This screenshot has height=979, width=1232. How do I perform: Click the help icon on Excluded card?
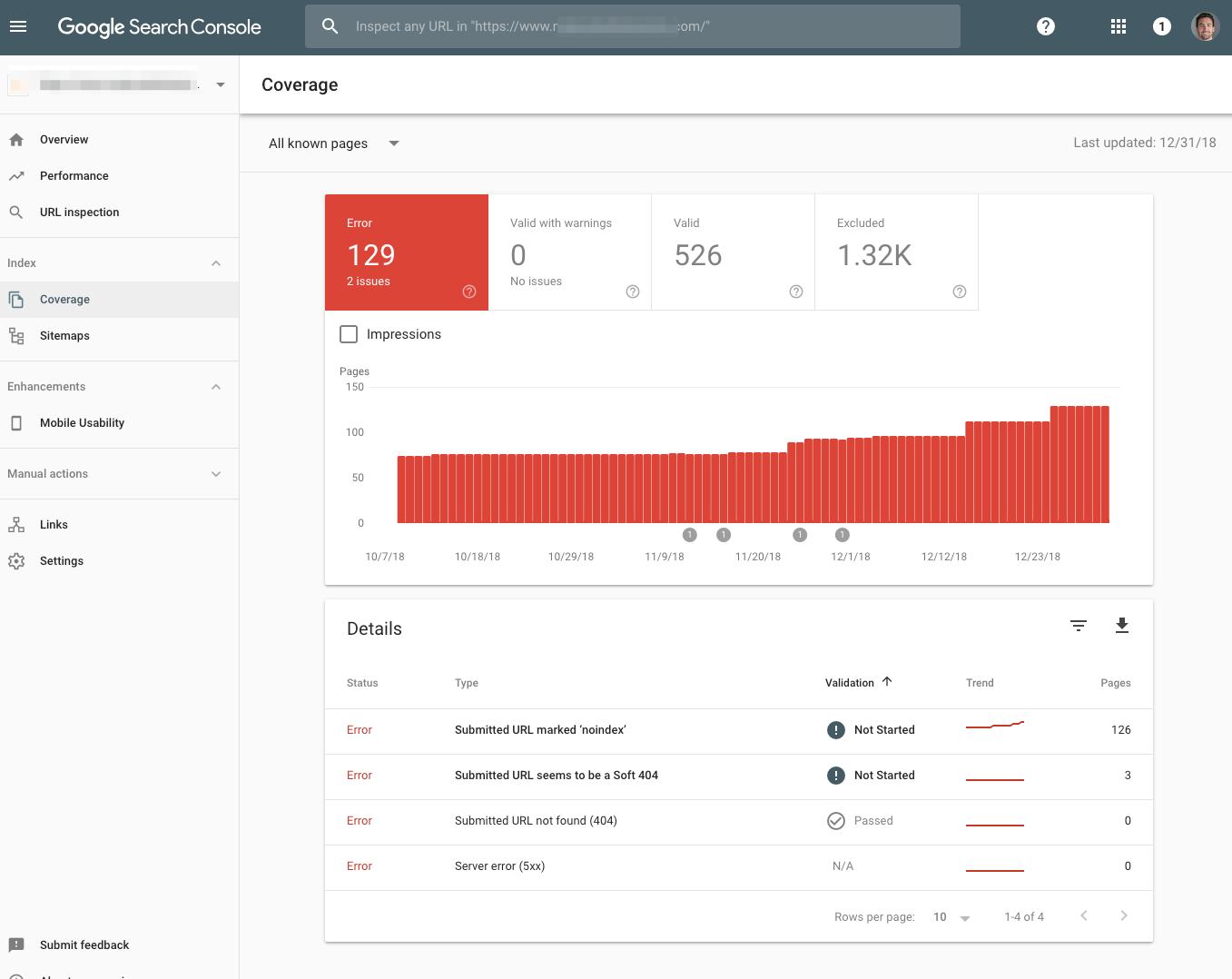[960, 292]
